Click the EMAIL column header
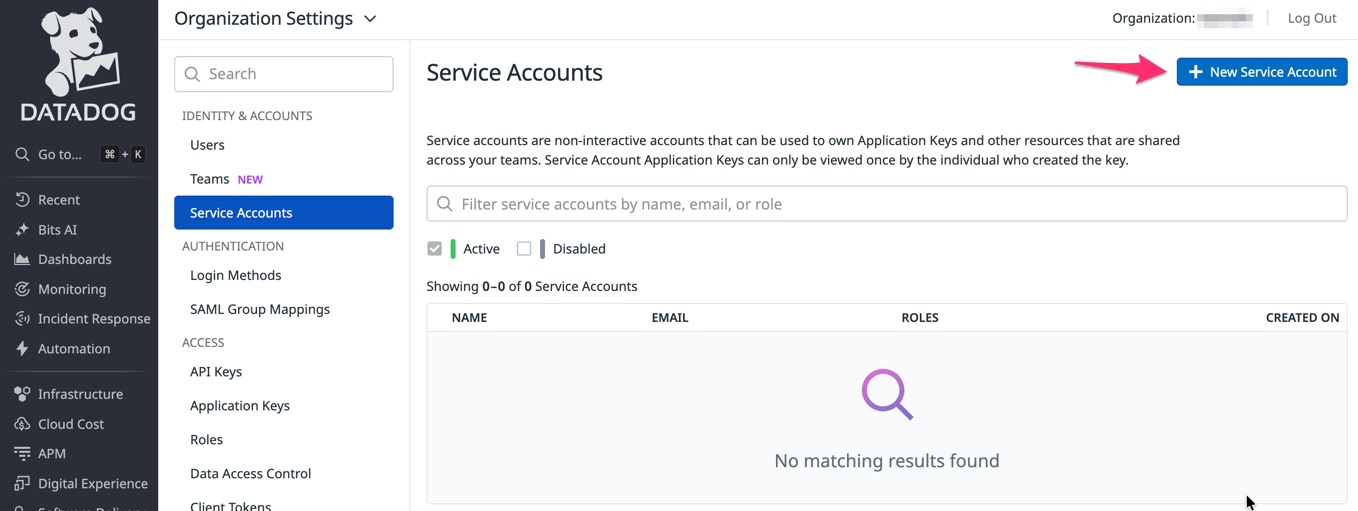 [670, 318]
